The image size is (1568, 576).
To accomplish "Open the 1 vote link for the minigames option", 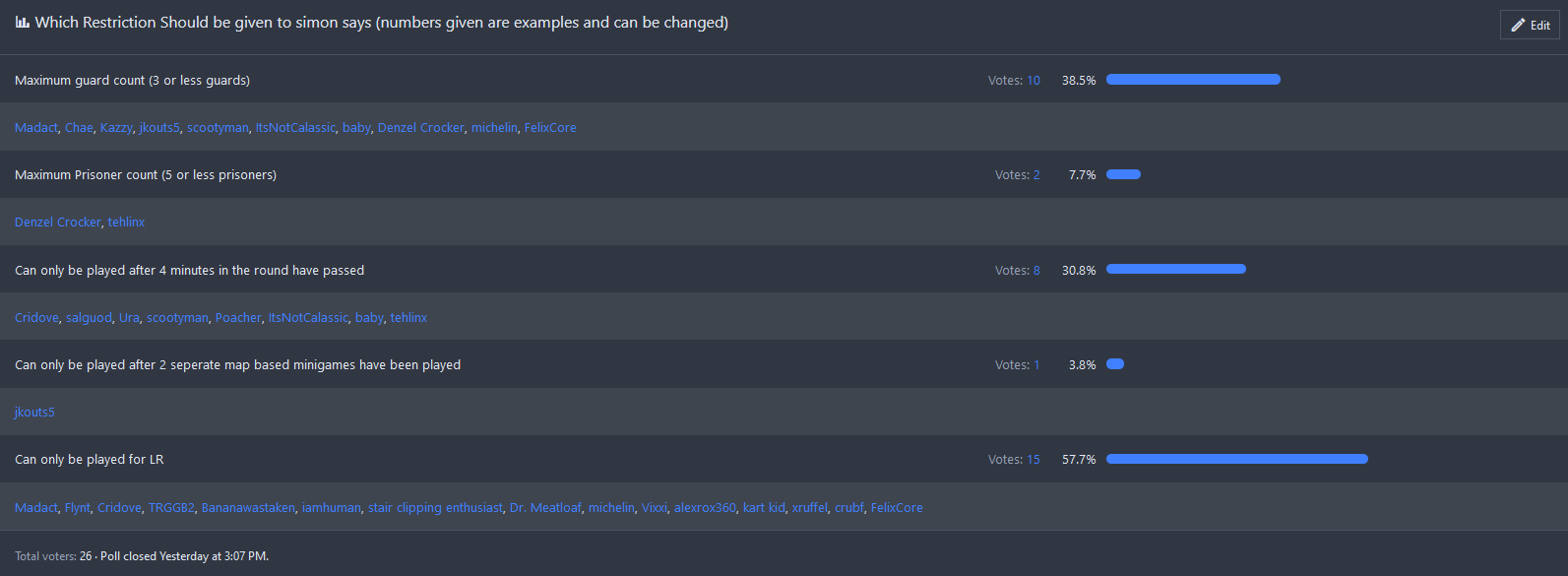I will pos(1036,365).
